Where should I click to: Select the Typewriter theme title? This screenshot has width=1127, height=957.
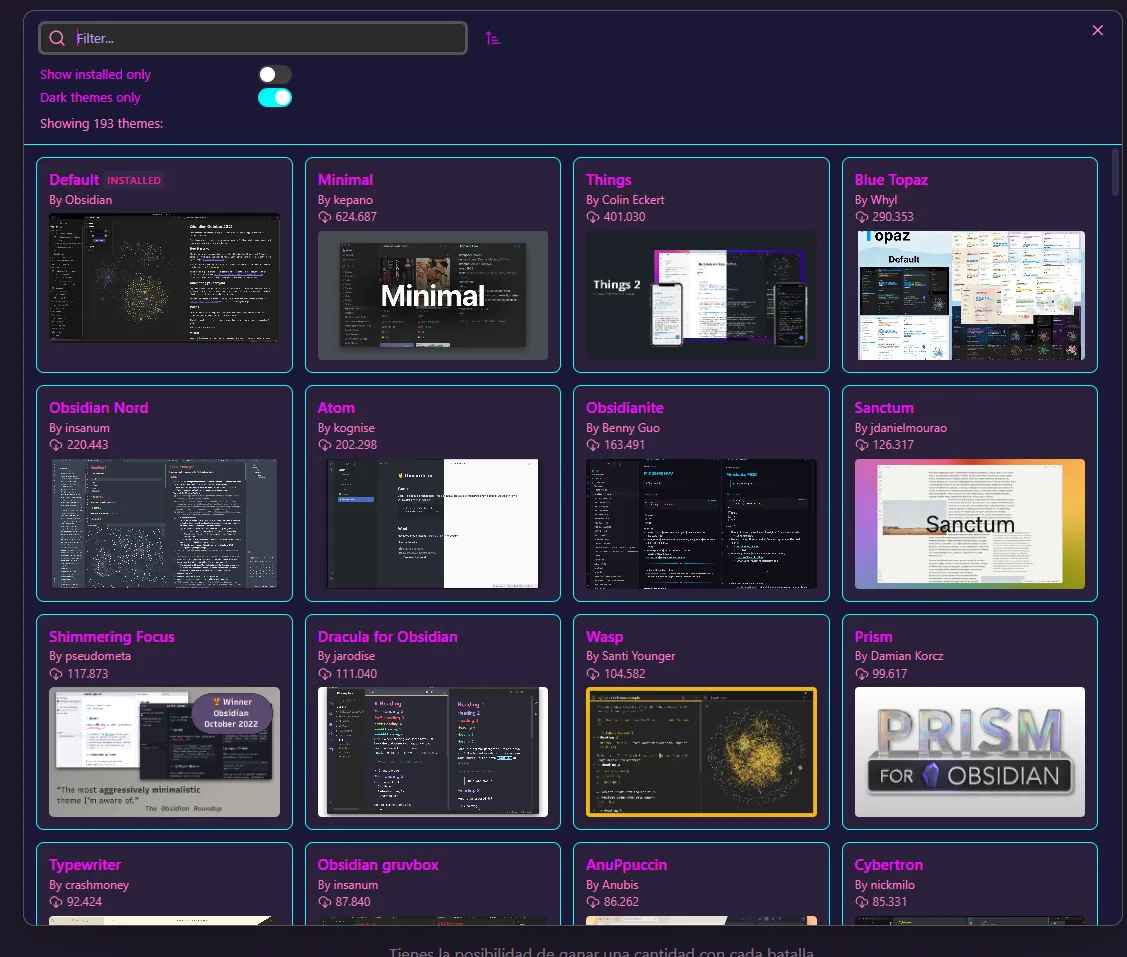pos(85,865)
